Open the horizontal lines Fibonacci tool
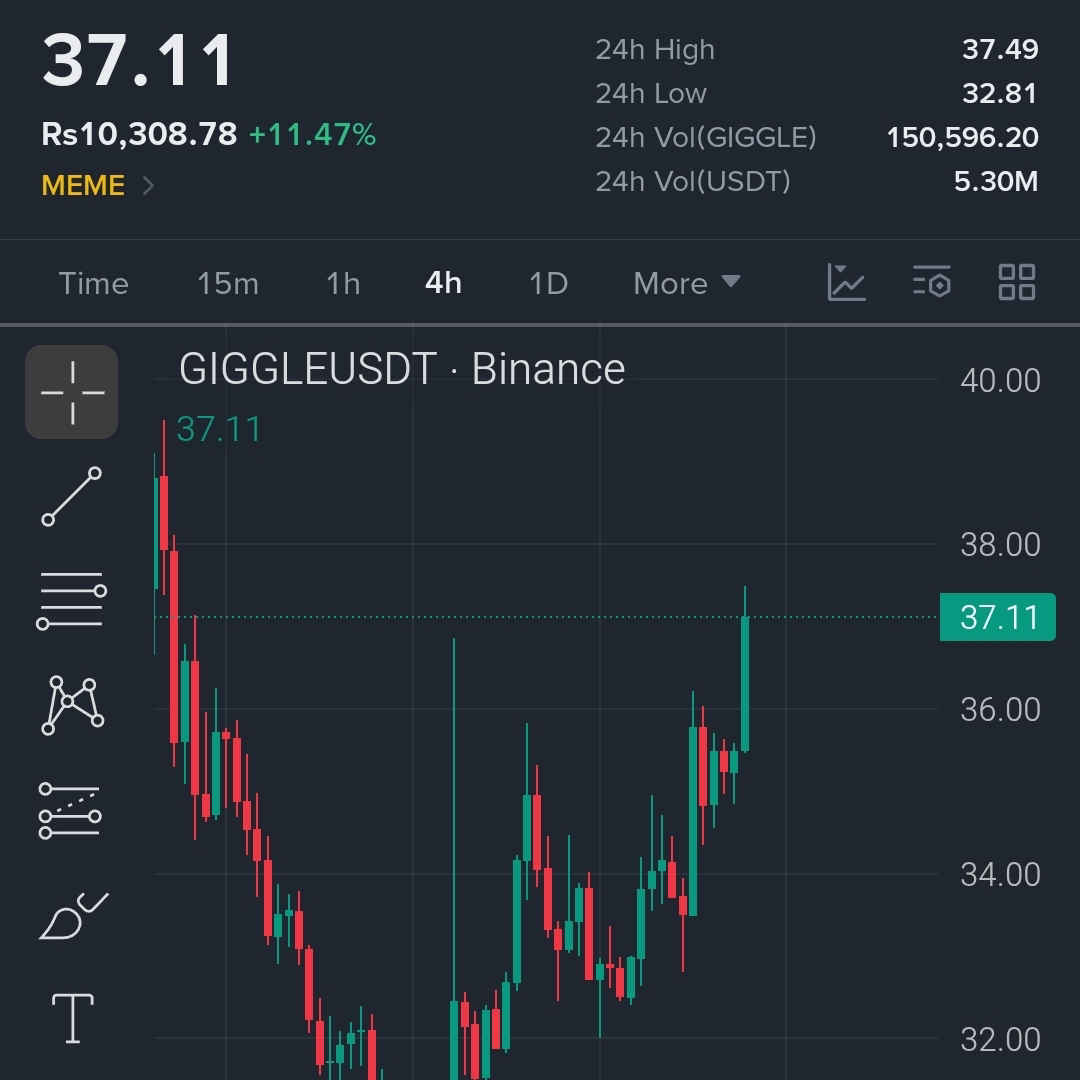 pos(72,601)
